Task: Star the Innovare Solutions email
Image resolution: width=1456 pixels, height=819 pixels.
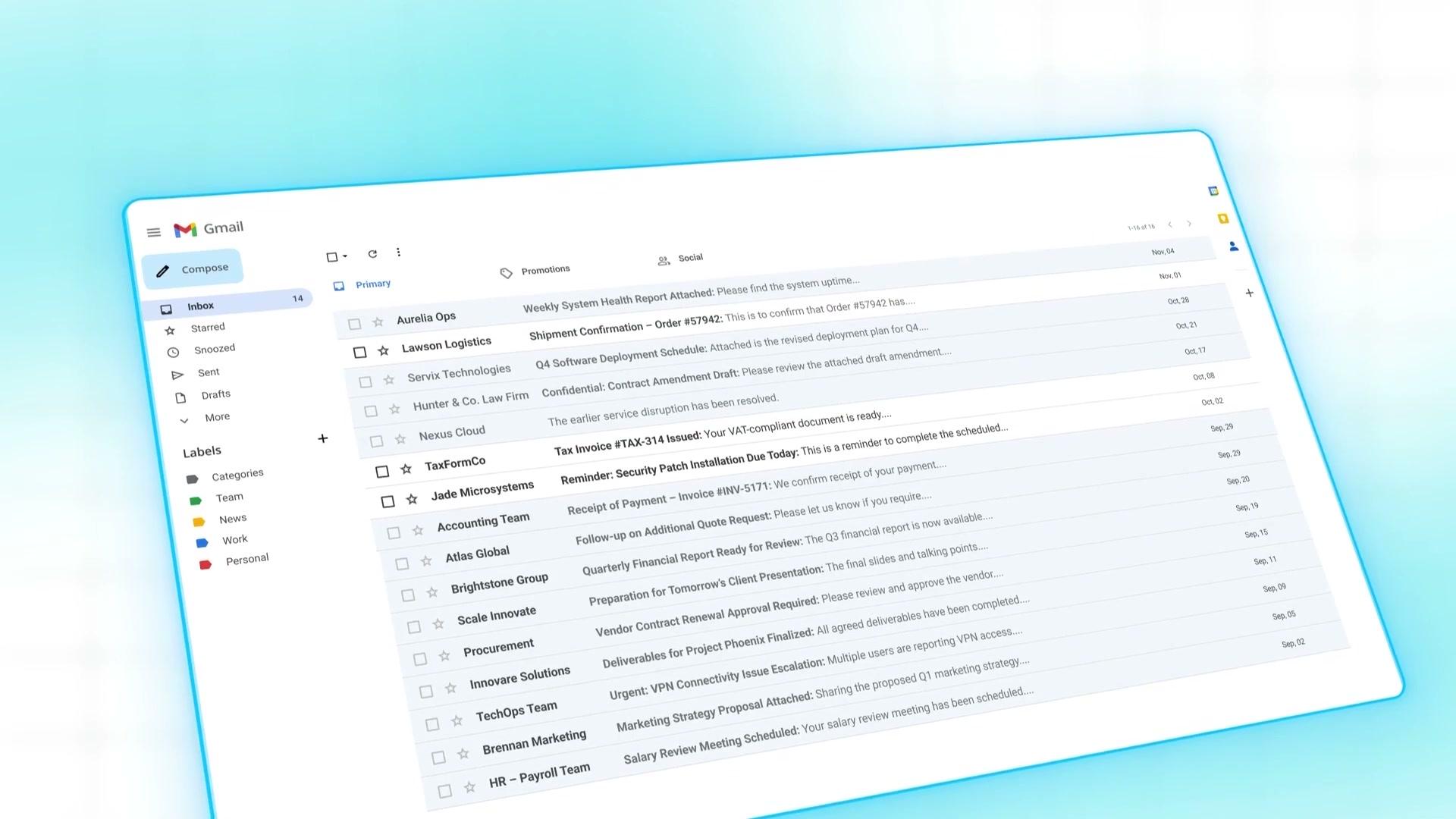Action: coord(450,688)
